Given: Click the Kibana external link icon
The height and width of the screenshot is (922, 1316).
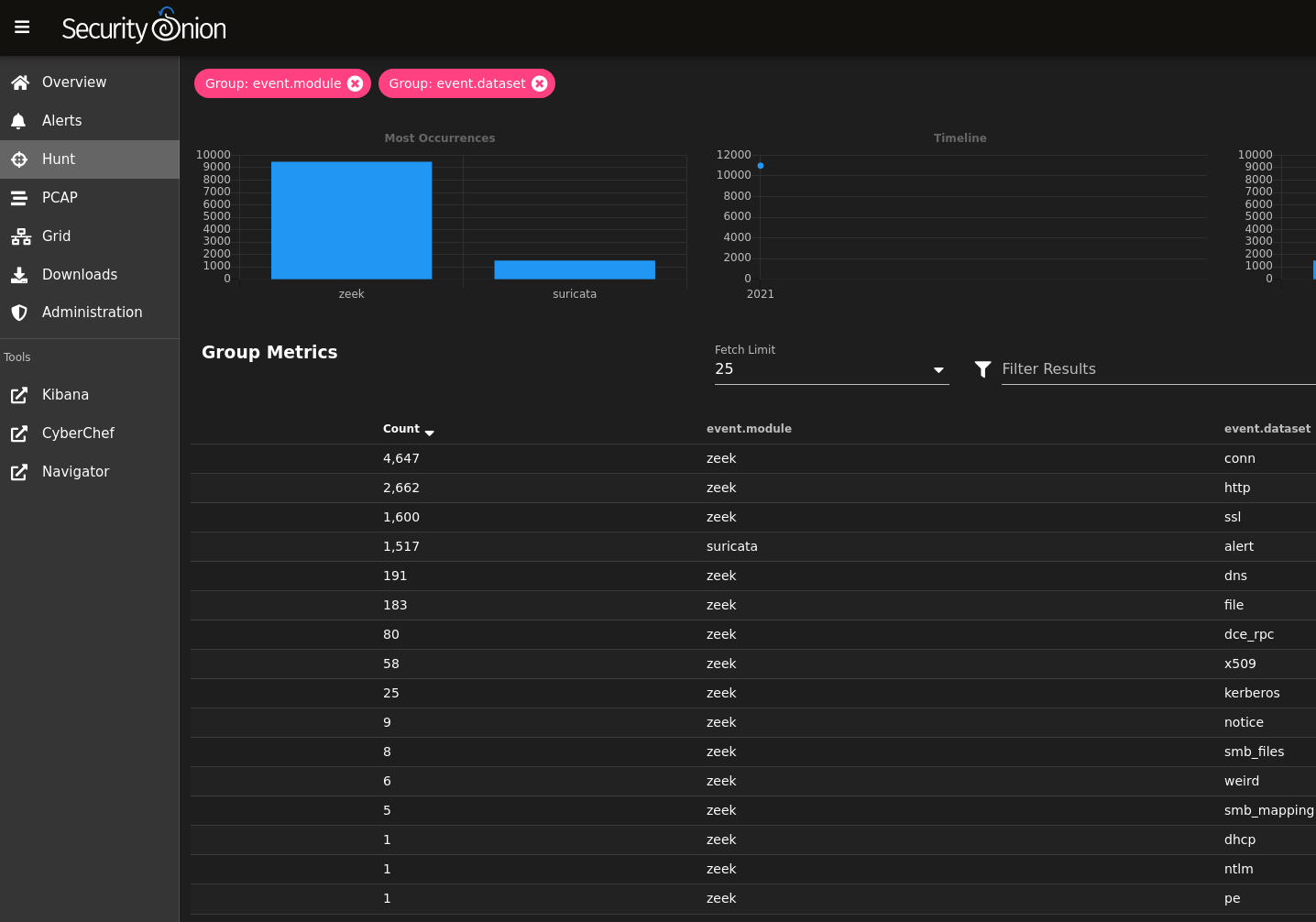Looking at the screenshot, I should click(19, 395).
